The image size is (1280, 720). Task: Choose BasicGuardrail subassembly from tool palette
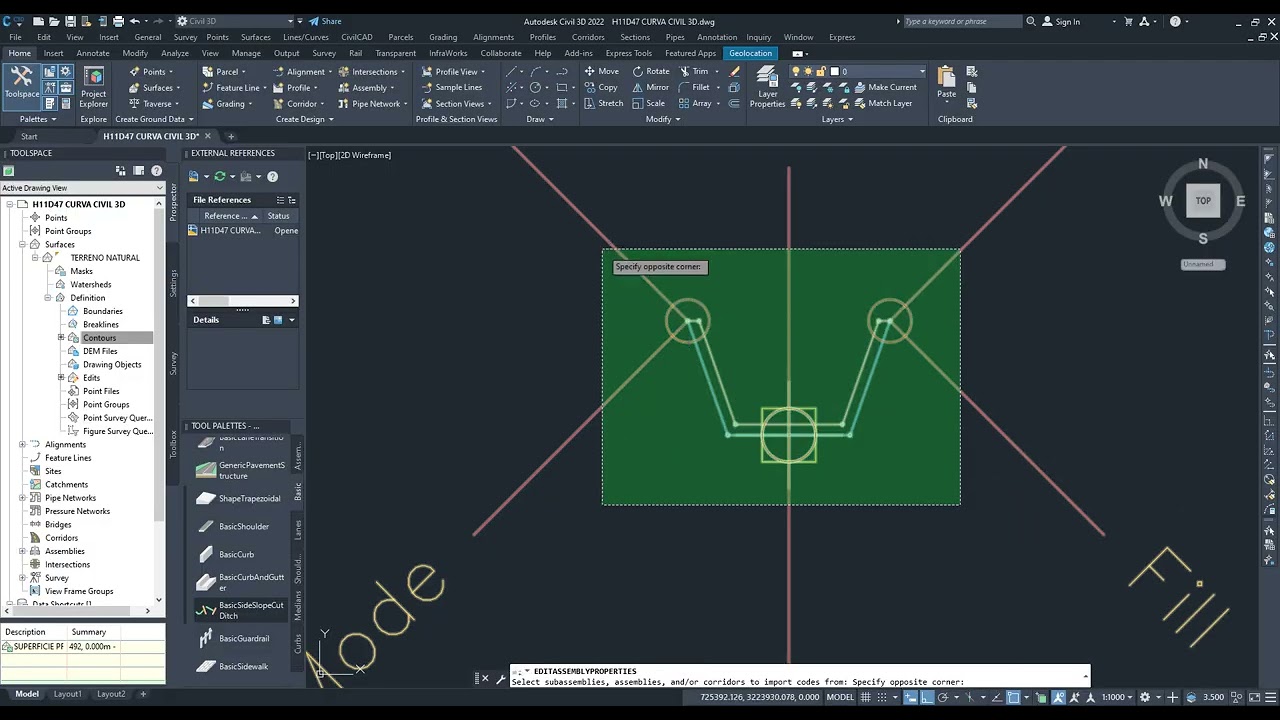pyautogui.click(x=234, y=638)
